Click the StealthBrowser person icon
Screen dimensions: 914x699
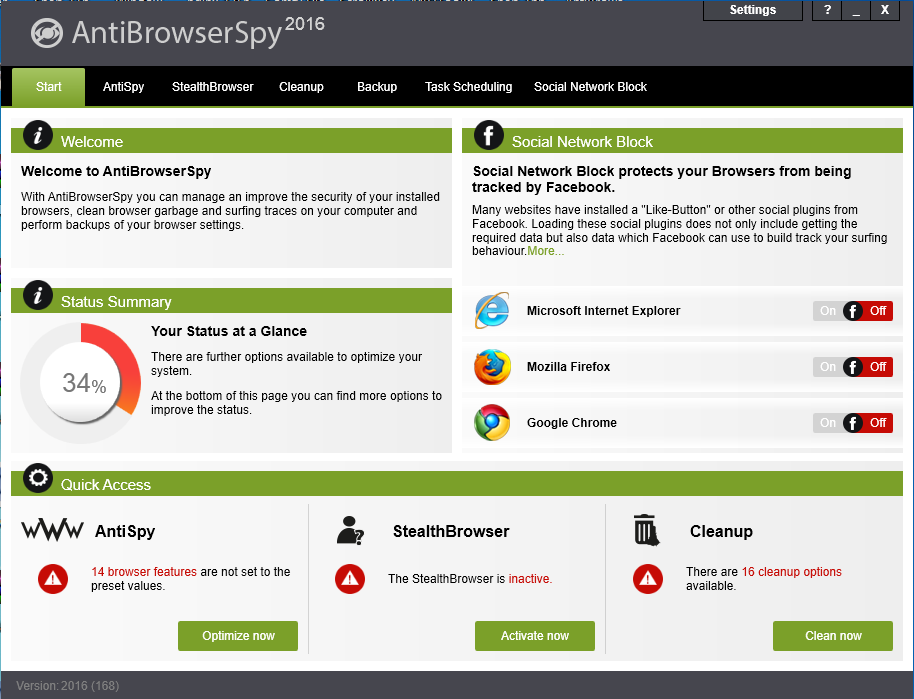[x=350, y=531]
